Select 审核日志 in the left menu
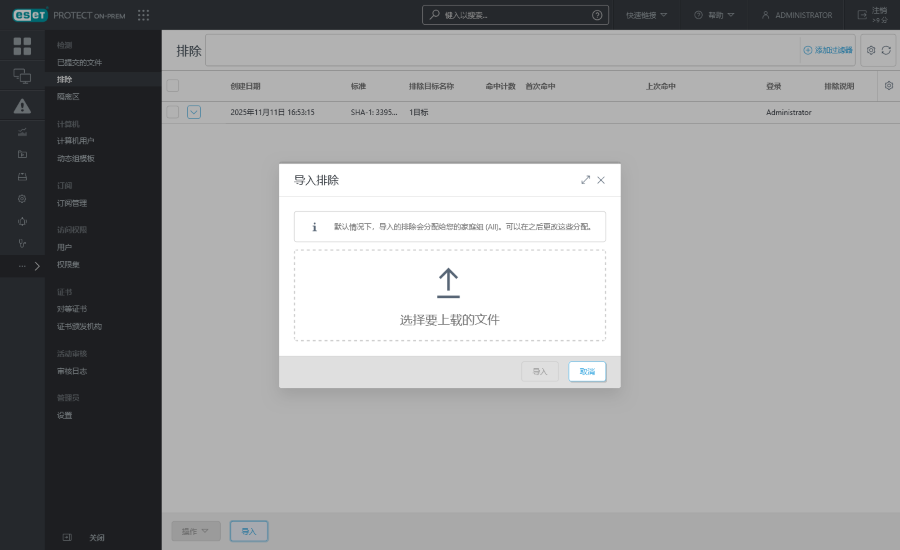900x550 pixels. [72, 371]
